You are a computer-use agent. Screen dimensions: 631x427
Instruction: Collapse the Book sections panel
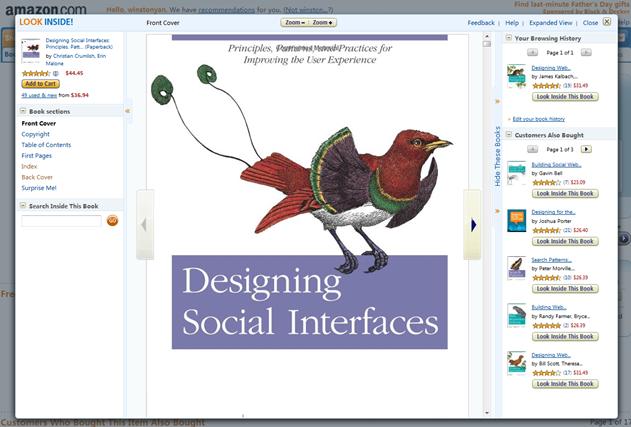tap(22, 111)
